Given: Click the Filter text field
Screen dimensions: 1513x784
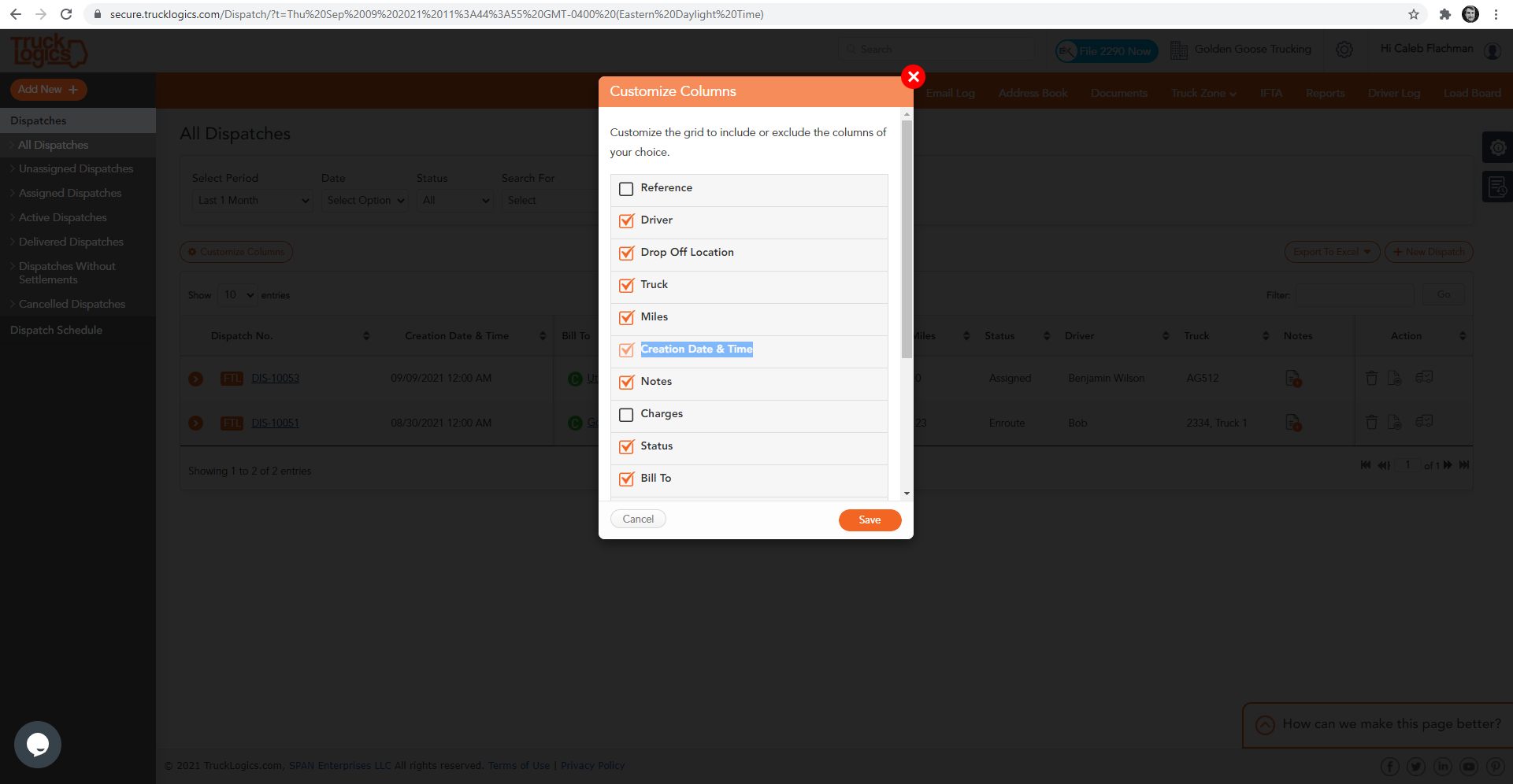Looking at the screenshot, I should (x=1355, y=295).
